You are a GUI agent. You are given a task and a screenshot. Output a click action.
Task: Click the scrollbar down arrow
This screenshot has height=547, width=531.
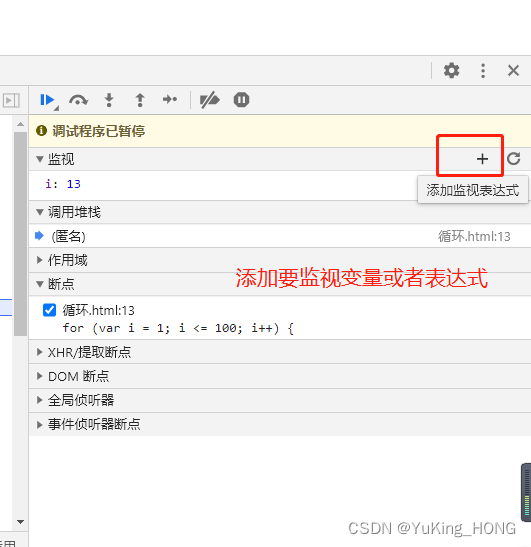[x=20, y=522]
